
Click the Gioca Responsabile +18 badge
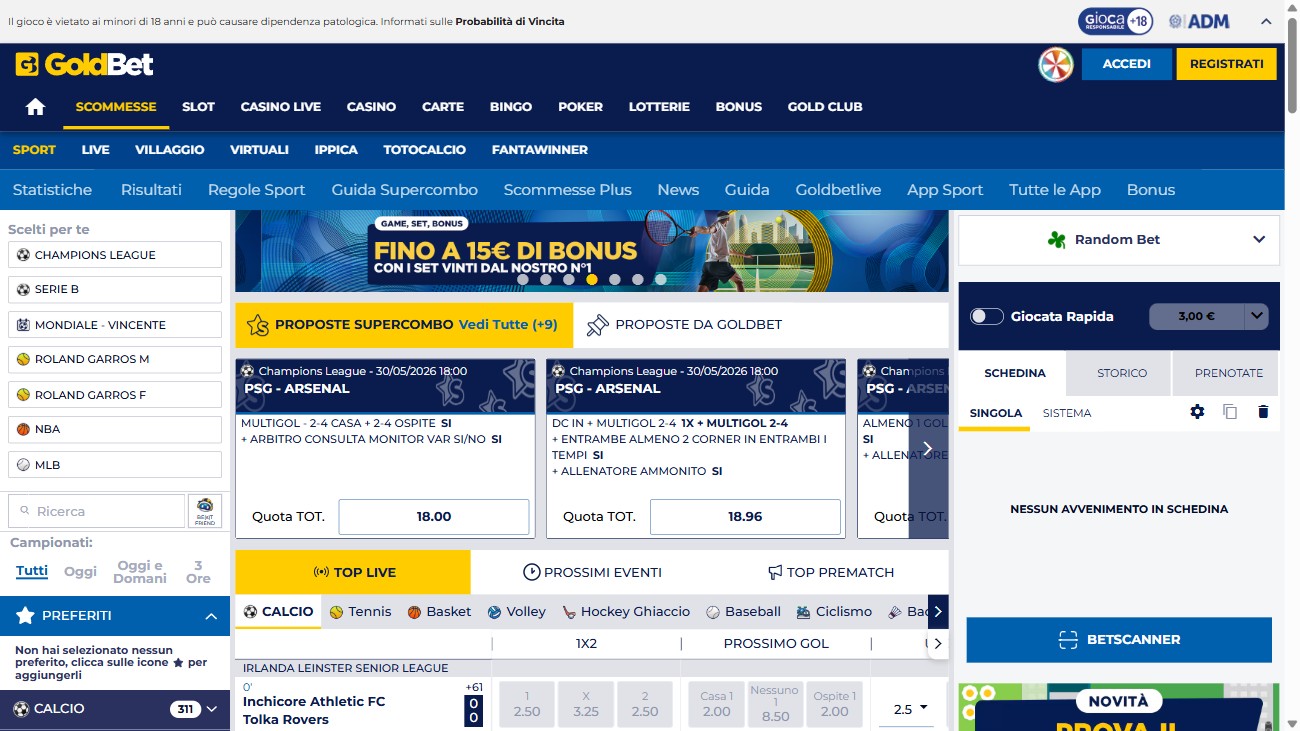[1115, 21]
